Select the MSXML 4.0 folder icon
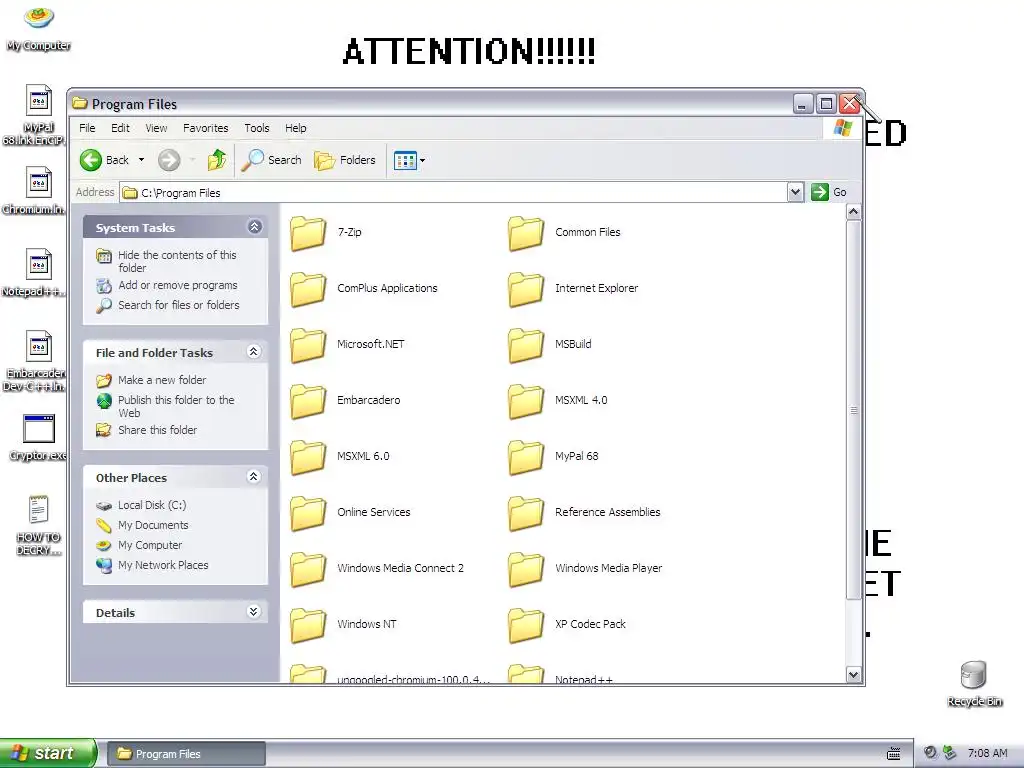The width and height of the screenshot is (1024, 768). pyautogui.click(x=526, y=402)
